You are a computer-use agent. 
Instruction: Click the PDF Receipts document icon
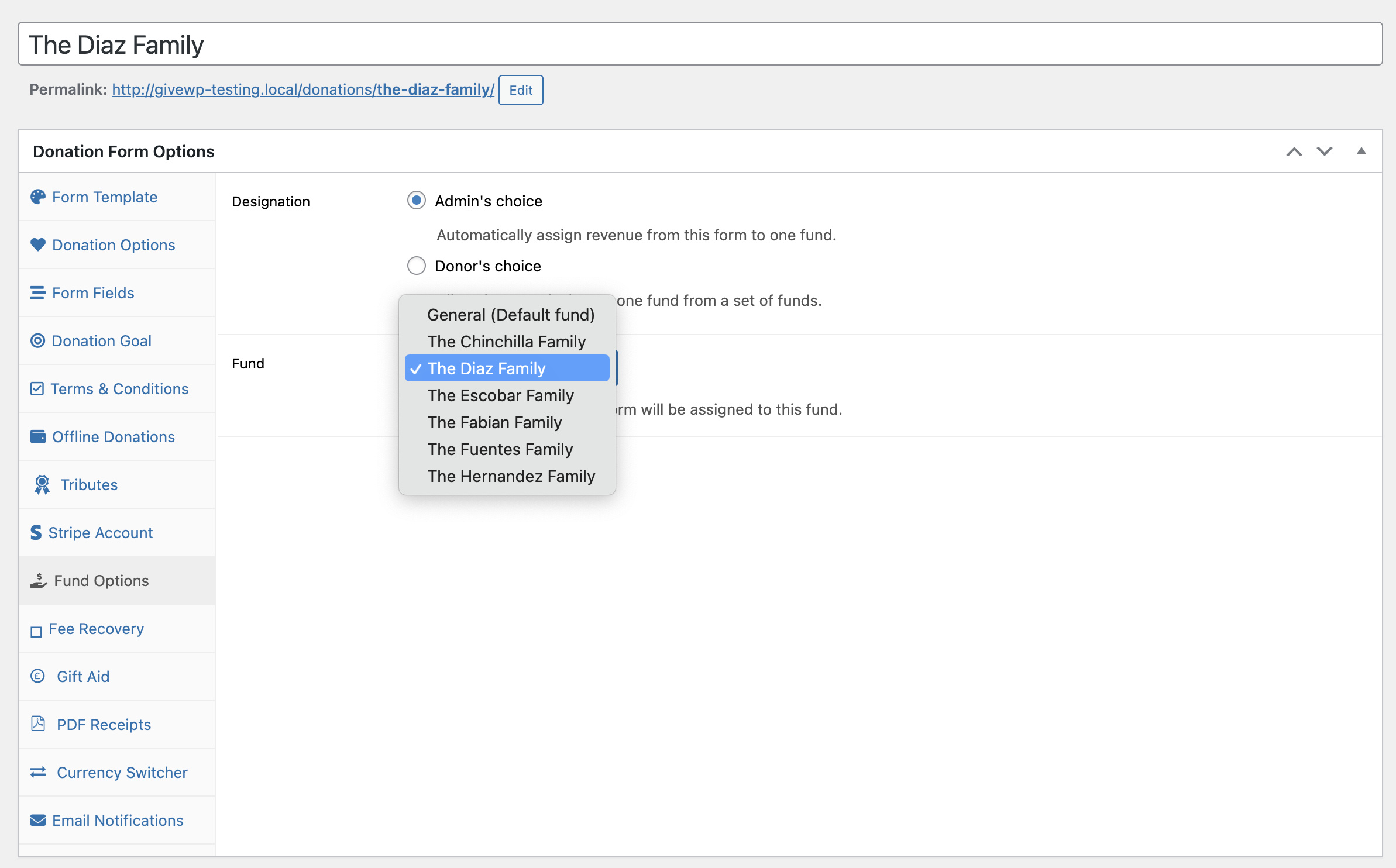(38, 724)
